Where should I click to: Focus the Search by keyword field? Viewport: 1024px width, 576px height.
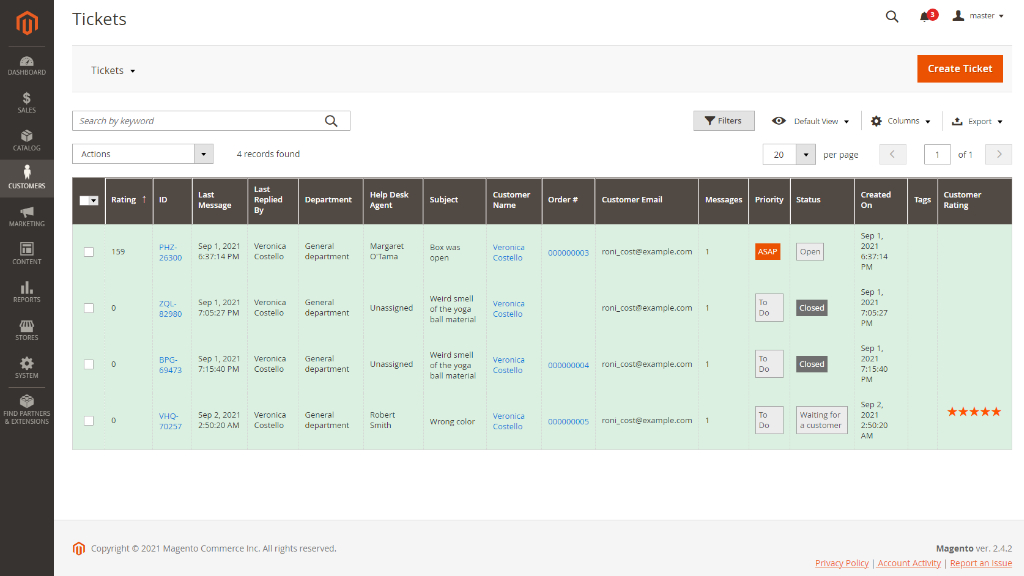(x=212, y=121)
